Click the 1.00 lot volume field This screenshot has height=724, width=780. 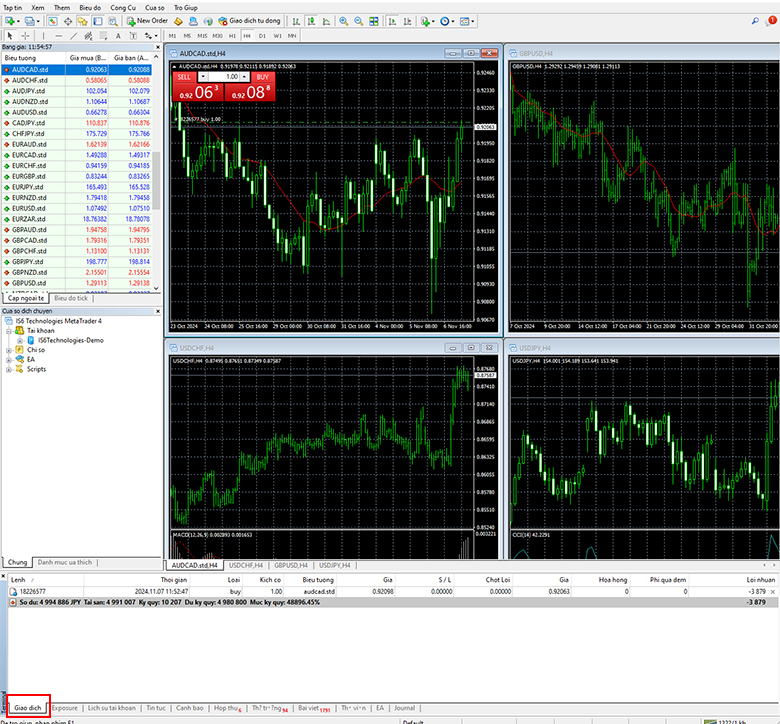tap(224, 77)
